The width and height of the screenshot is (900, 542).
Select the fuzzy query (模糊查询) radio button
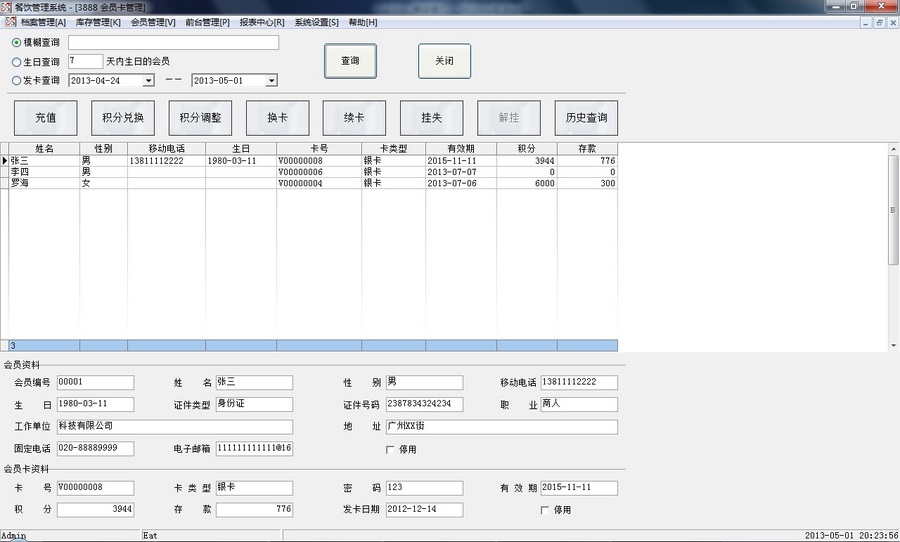[17, 42]
